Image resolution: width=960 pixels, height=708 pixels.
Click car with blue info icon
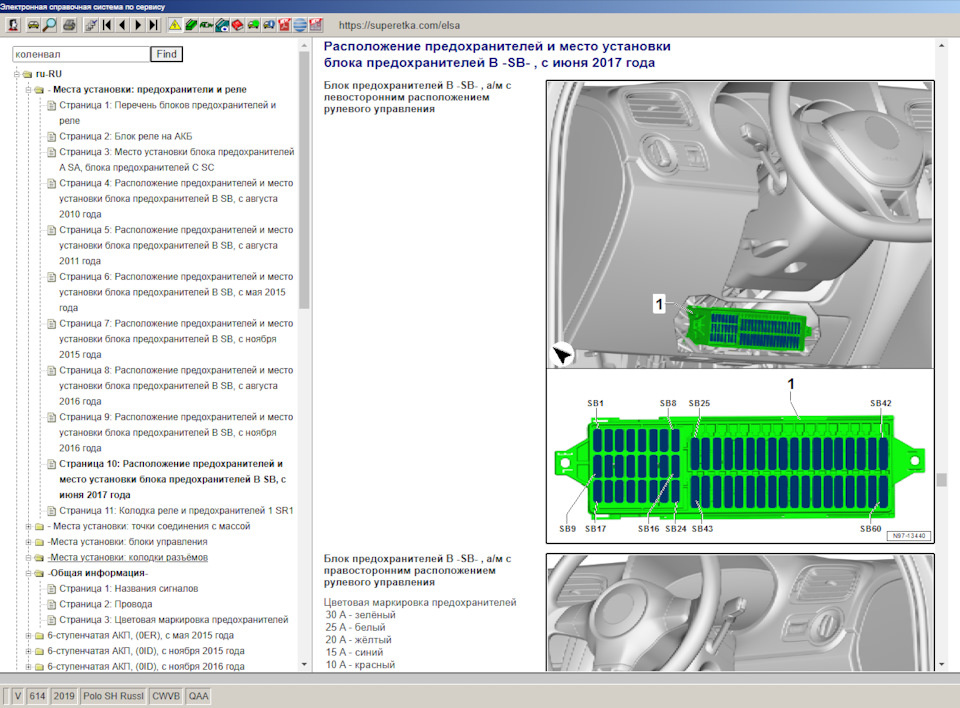[x=269, y=25]
